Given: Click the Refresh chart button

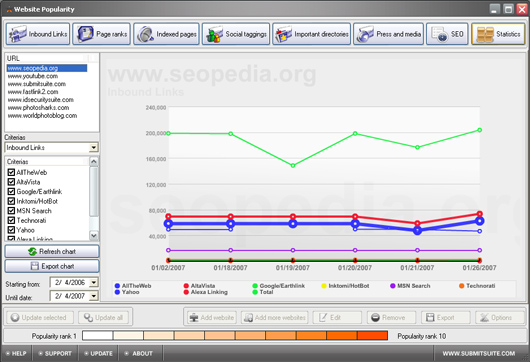Looking at the screenshot, I should click(x=52, y=251).
